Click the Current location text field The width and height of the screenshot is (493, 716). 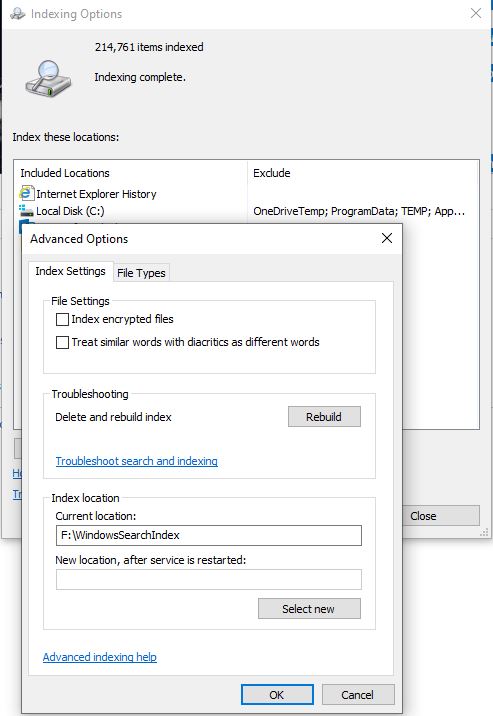pos(209,535)
